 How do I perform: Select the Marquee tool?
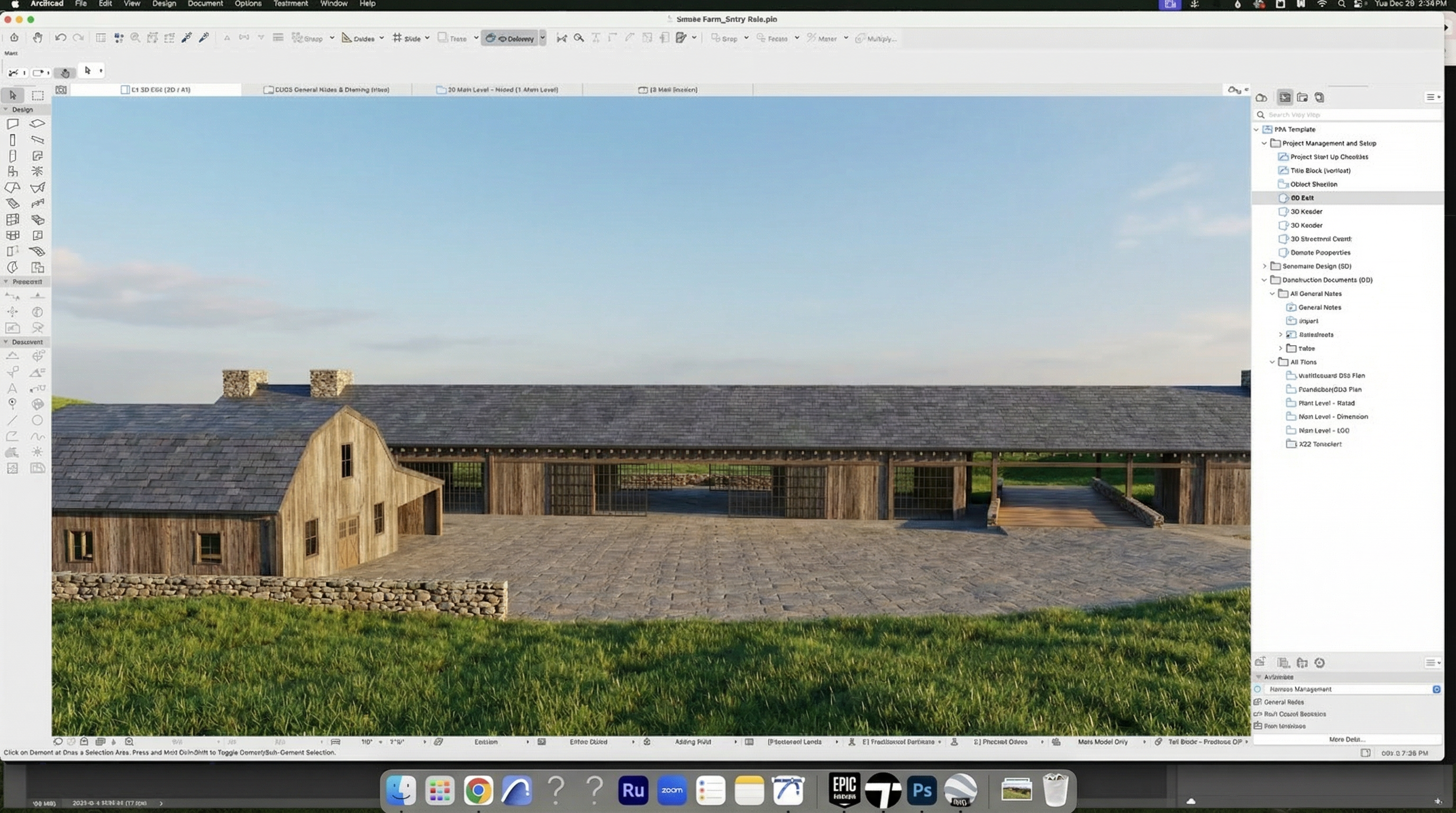click(38, 95)
